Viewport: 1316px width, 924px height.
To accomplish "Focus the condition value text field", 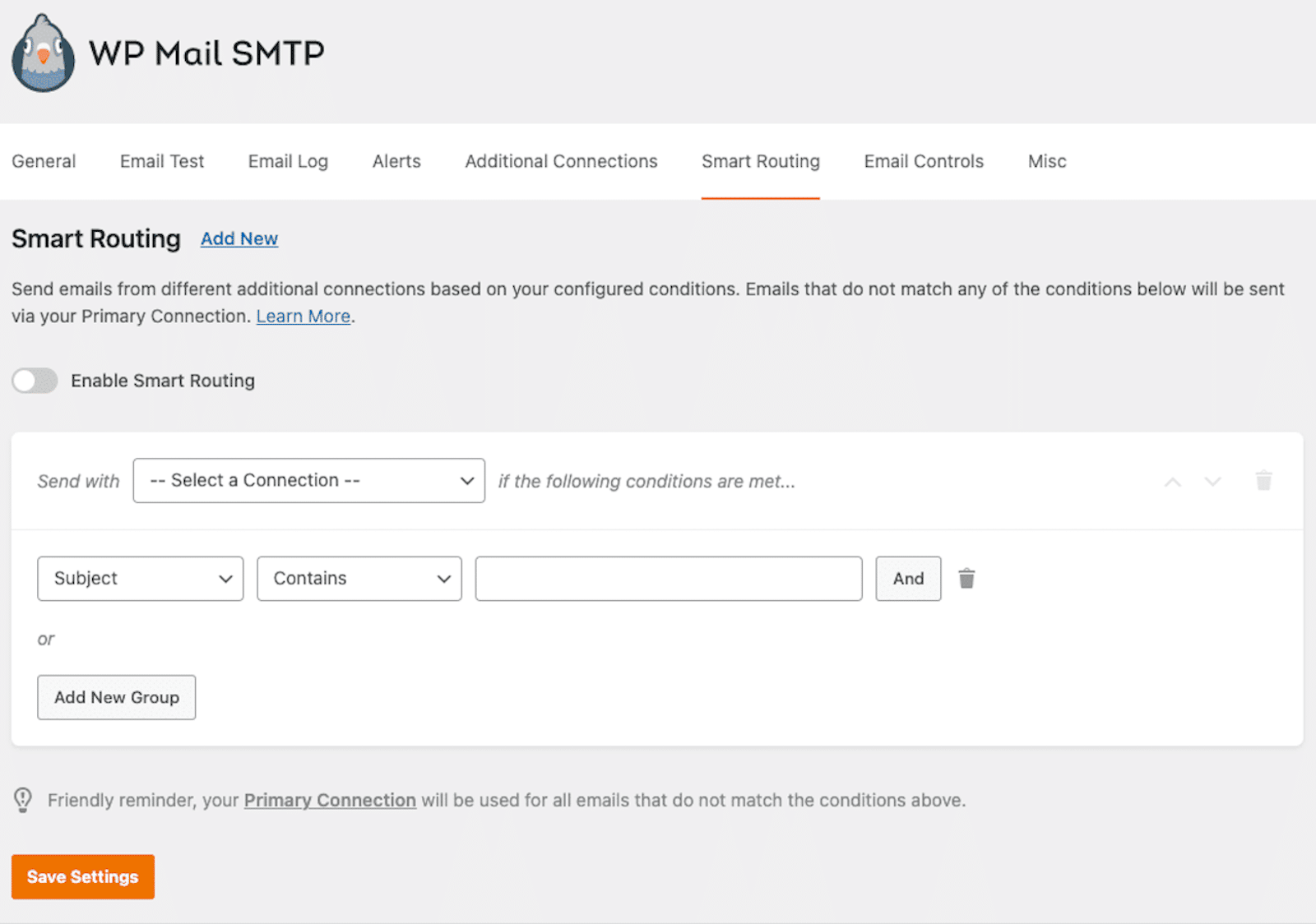I will pyautogui.click(x=669, y=579).
